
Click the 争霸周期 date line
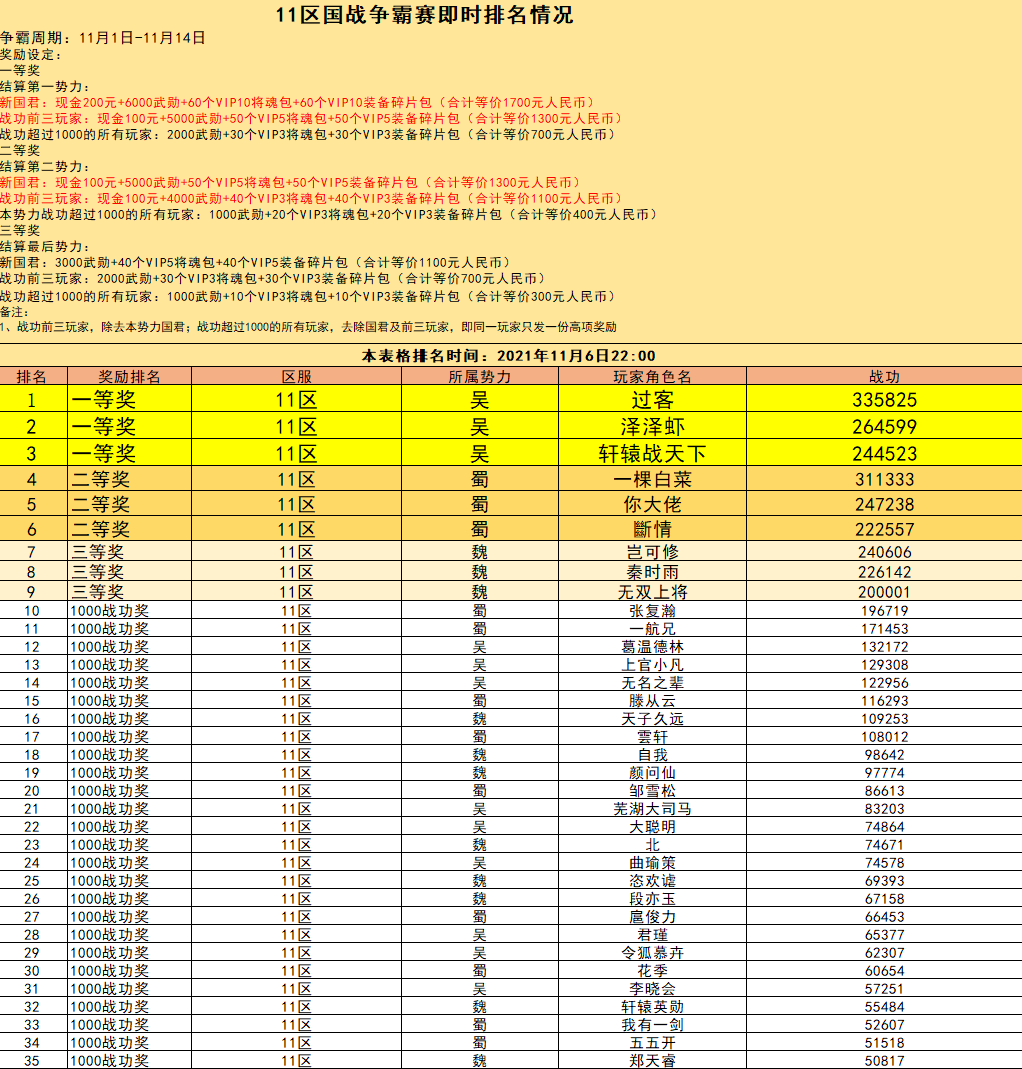103,38
